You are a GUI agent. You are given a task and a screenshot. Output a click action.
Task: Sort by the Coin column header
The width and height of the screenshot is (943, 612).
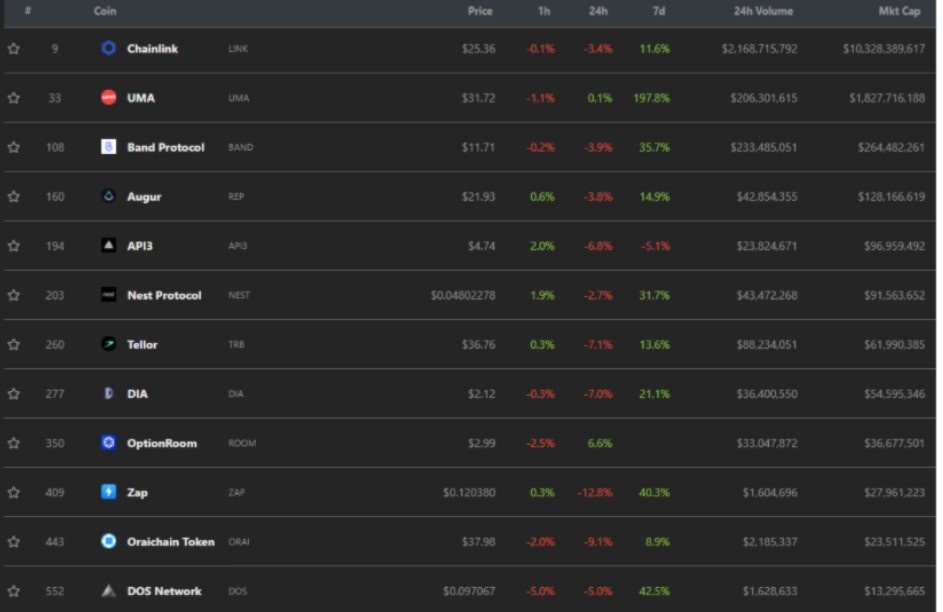click(x=105, y=11)
